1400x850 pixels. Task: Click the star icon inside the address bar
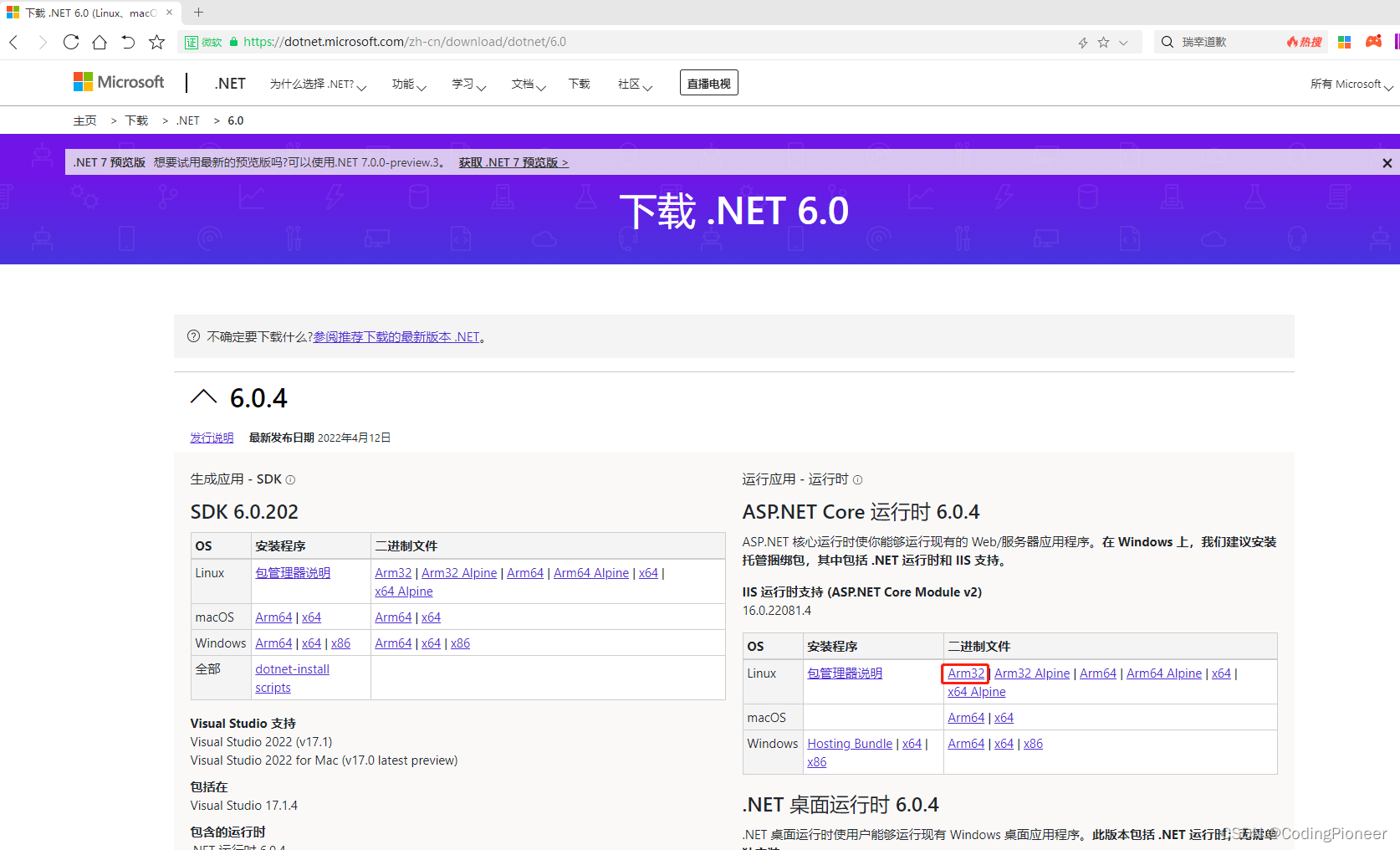(x=1103, y=42)
